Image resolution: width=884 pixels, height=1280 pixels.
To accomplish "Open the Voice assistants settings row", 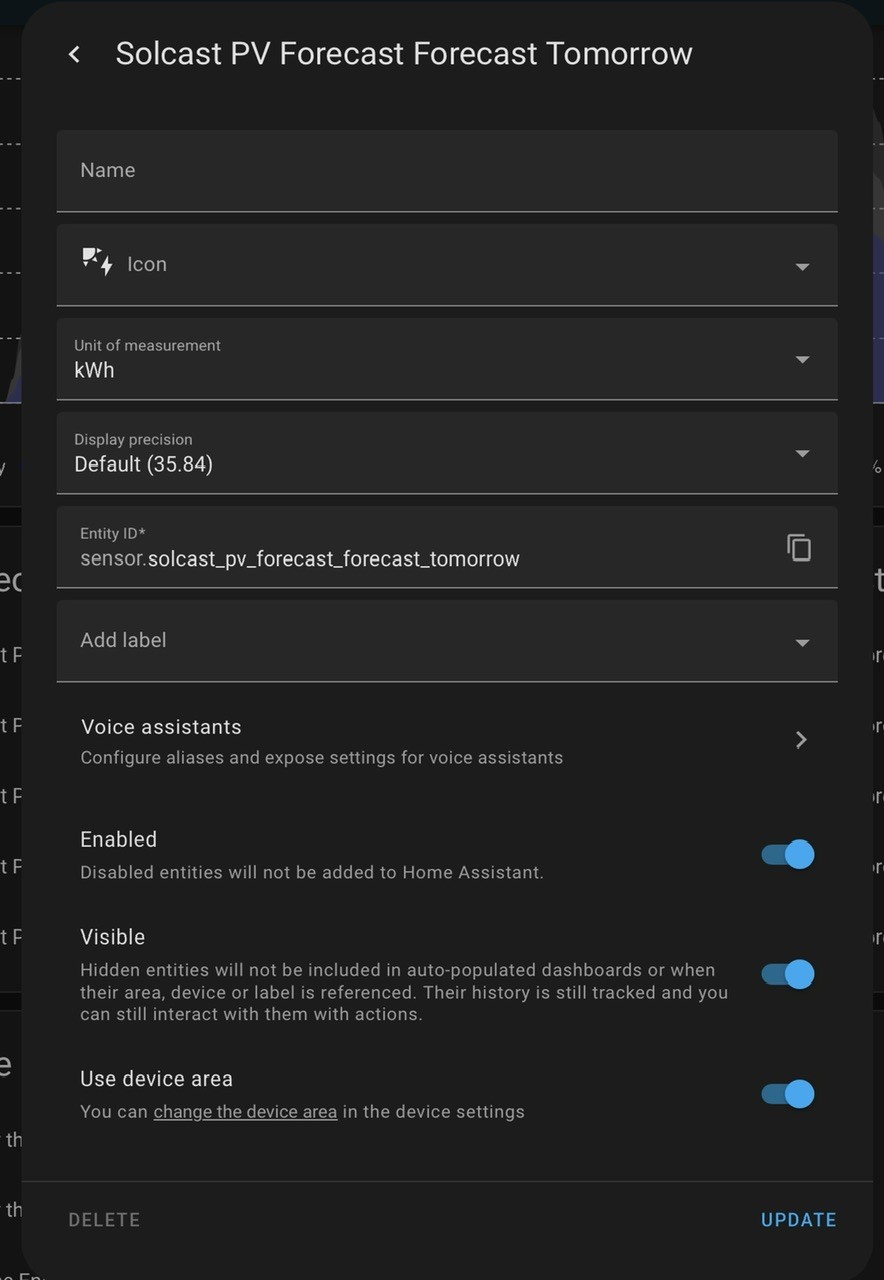I will [x=447, y=741].
